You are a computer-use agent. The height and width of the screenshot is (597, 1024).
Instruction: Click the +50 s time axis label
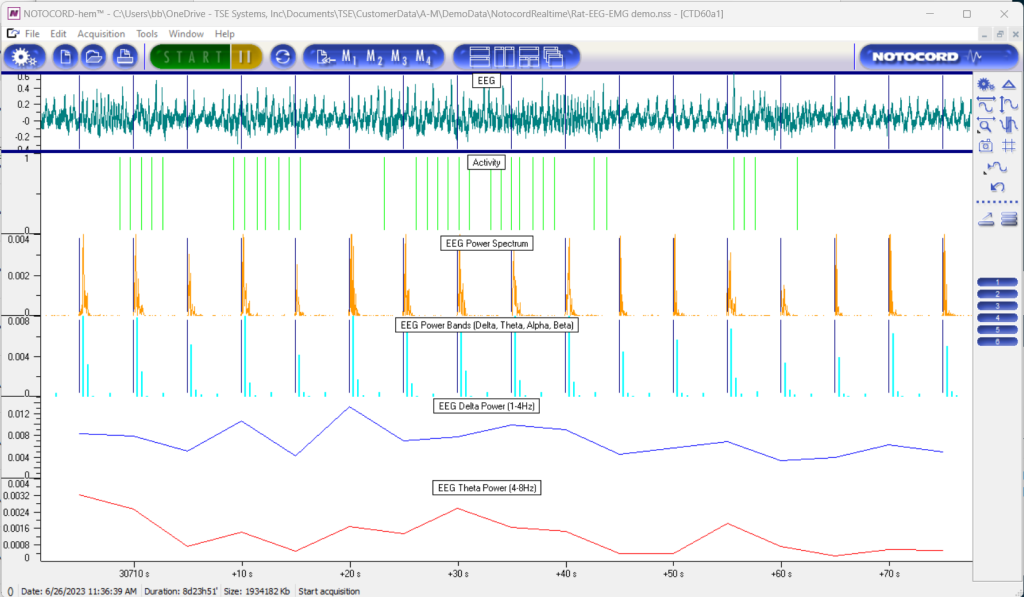[673, 573]
